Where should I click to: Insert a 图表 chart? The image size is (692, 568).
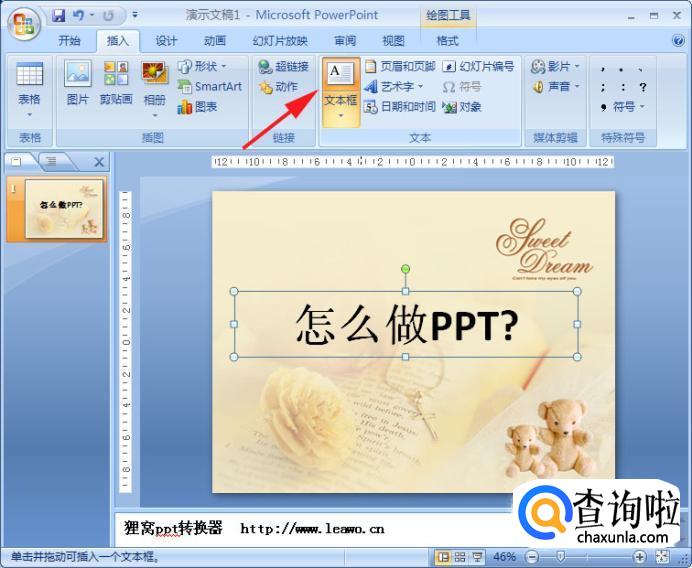point(197,106)
